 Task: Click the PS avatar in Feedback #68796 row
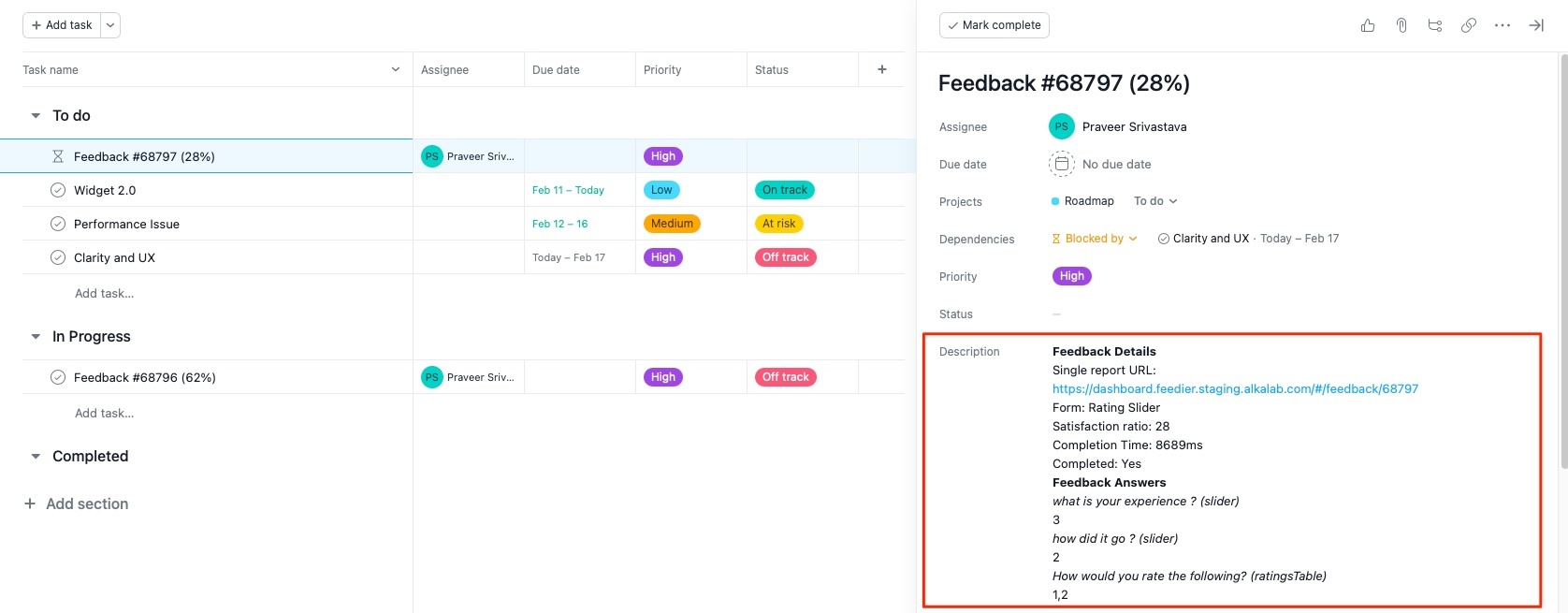pos(431,377)
